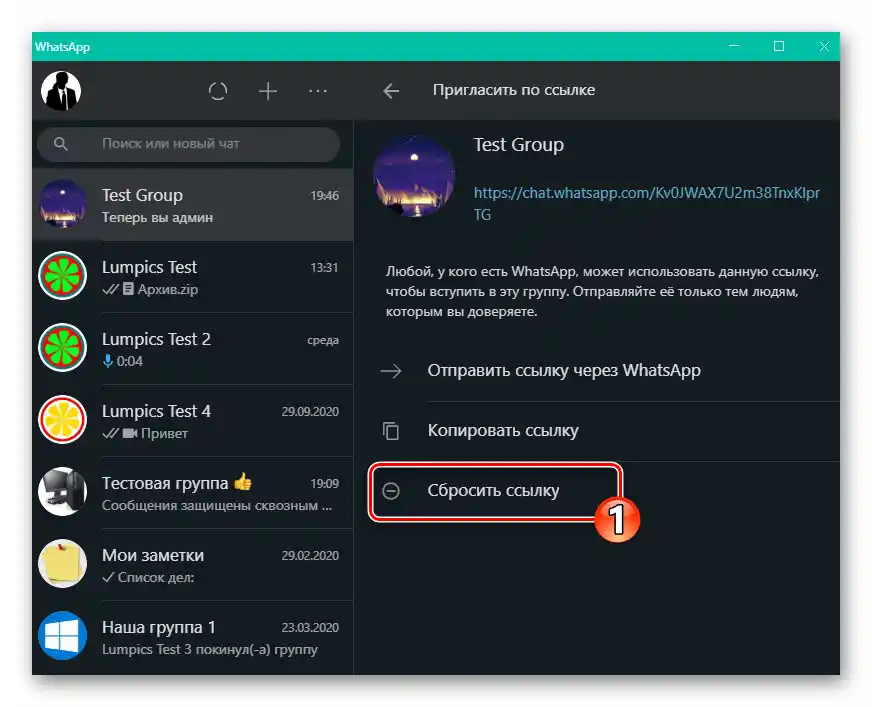Click the Пригласить по ссылке title
Screen dimensions: 872x707
(514, 90)
